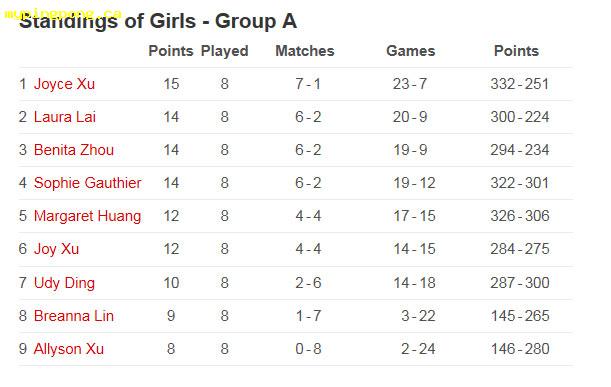Viewport: 611px width, 387px height.
Task: Click Laura Lai's 300 - 224 points total
Action: point(520,117)
